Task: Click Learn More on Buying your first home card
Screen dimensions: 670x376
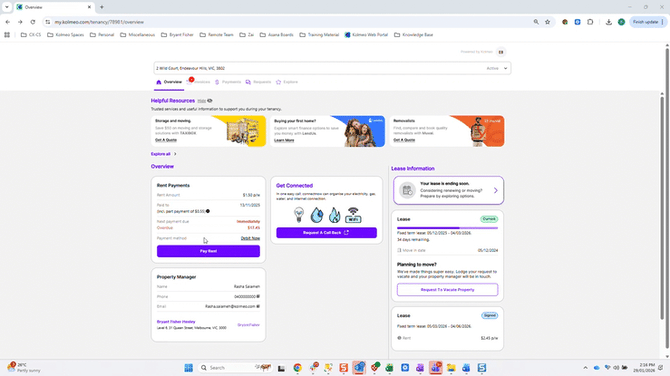Action: coord(284,140)
